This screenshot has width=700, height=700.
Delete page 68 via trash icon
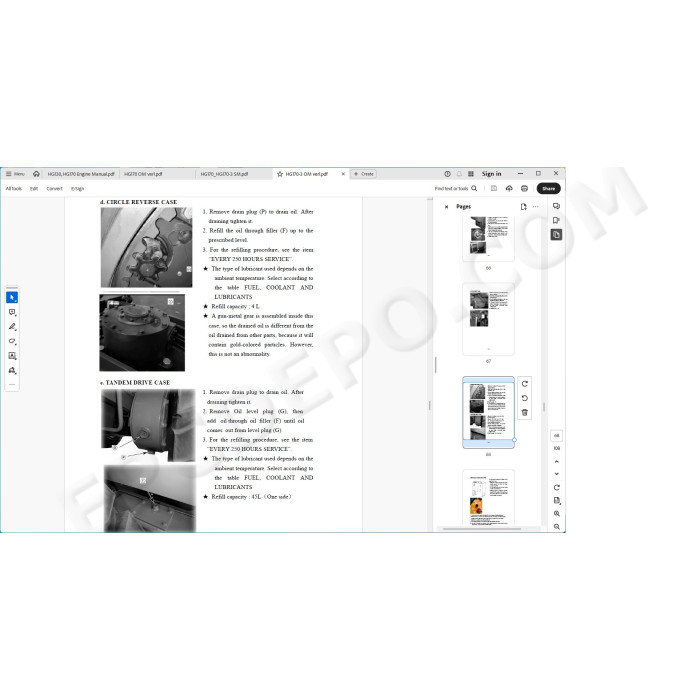525,412
